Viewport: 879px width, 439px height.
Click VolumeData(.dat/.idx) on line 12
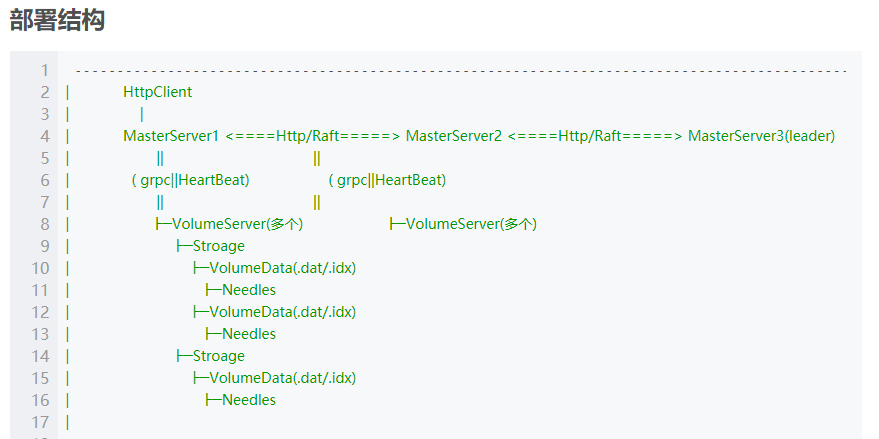point(282,312)
